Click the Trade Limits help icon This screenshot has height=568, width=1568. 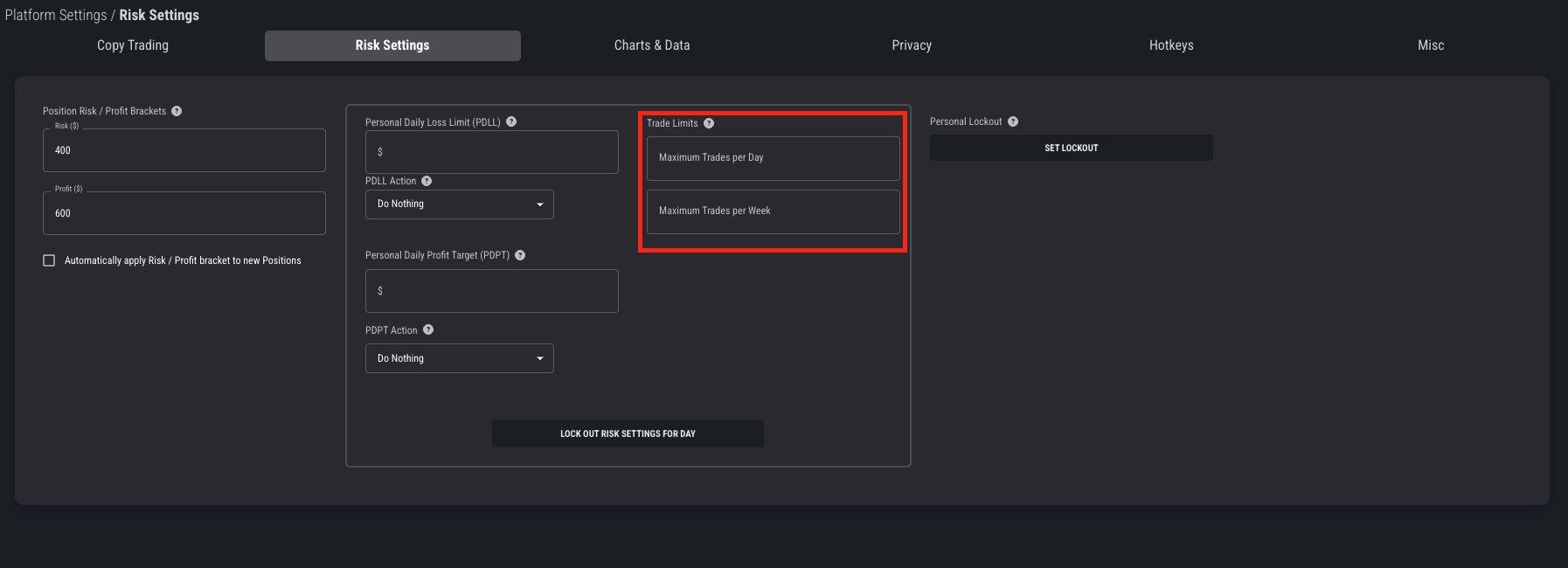click(x=709, y=123)
